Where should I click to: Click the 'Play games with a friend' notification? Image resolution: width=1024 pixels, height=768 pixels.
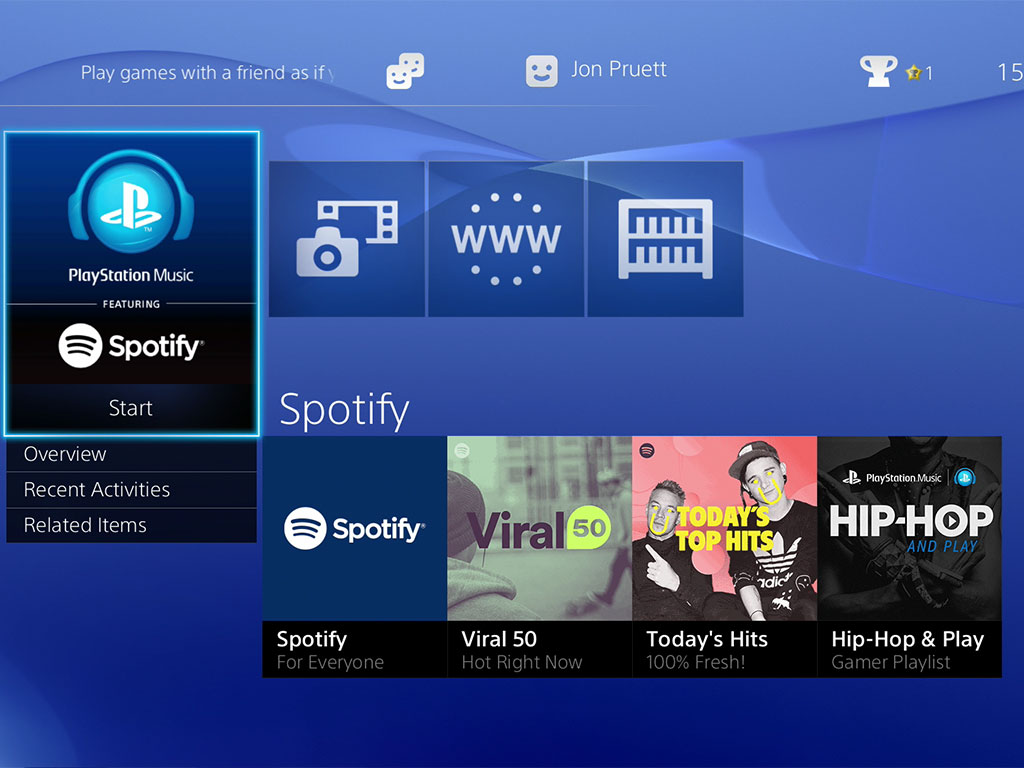207,73
